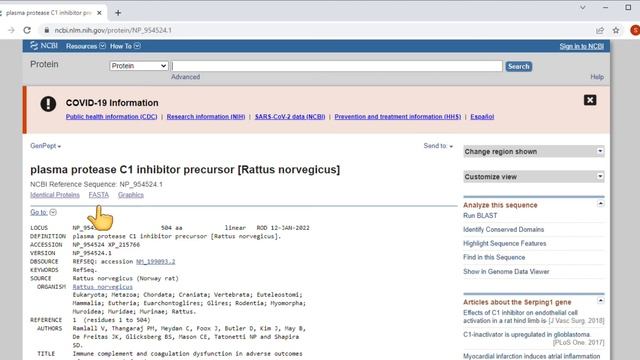Click Show in Genome Data Viewer

[x=506, y=271]
